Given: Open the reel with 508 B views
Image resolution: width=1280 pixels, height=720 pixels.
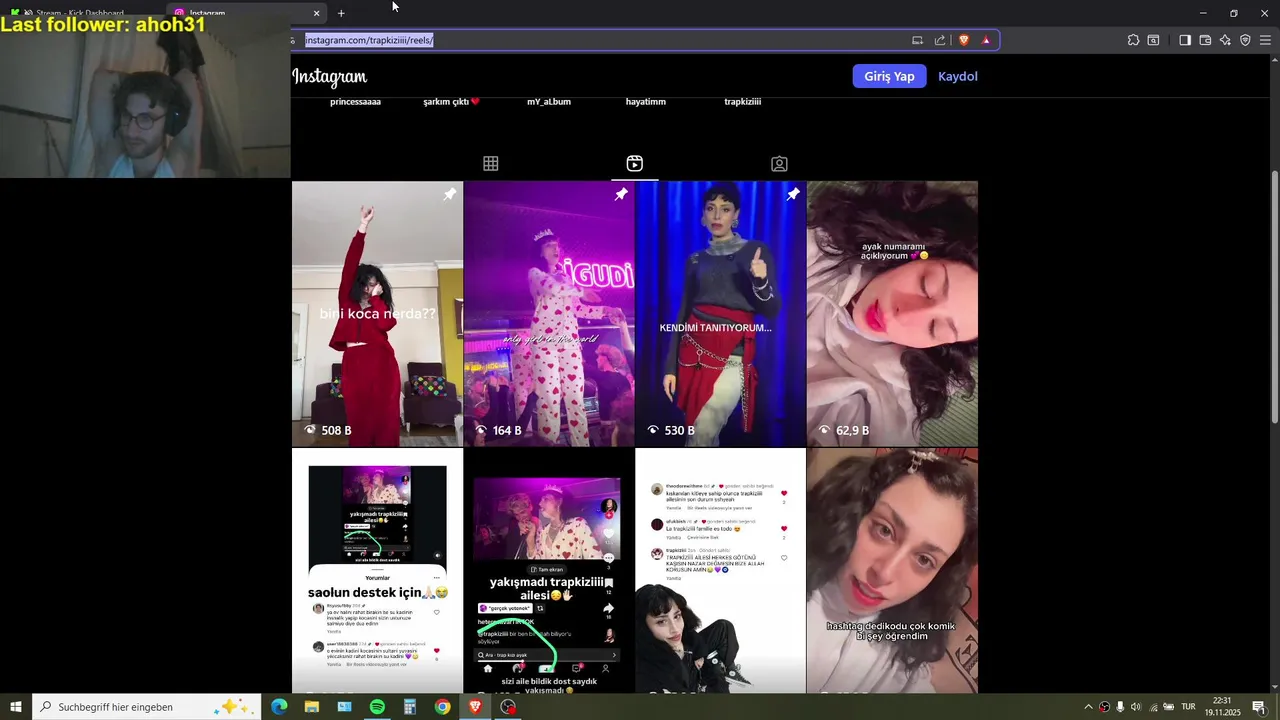Looking at the screenshot, I should (377, 314).
